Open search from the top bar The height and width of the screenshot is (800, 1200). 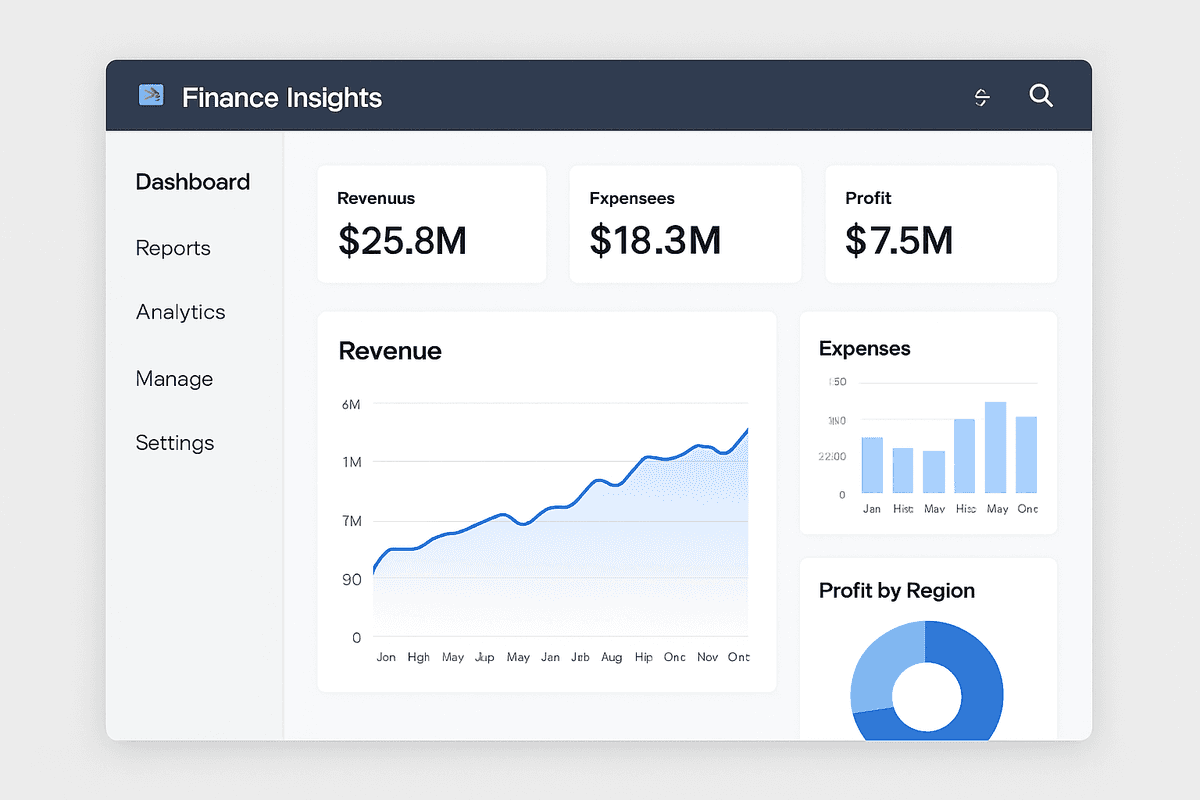pos(1041,96)
